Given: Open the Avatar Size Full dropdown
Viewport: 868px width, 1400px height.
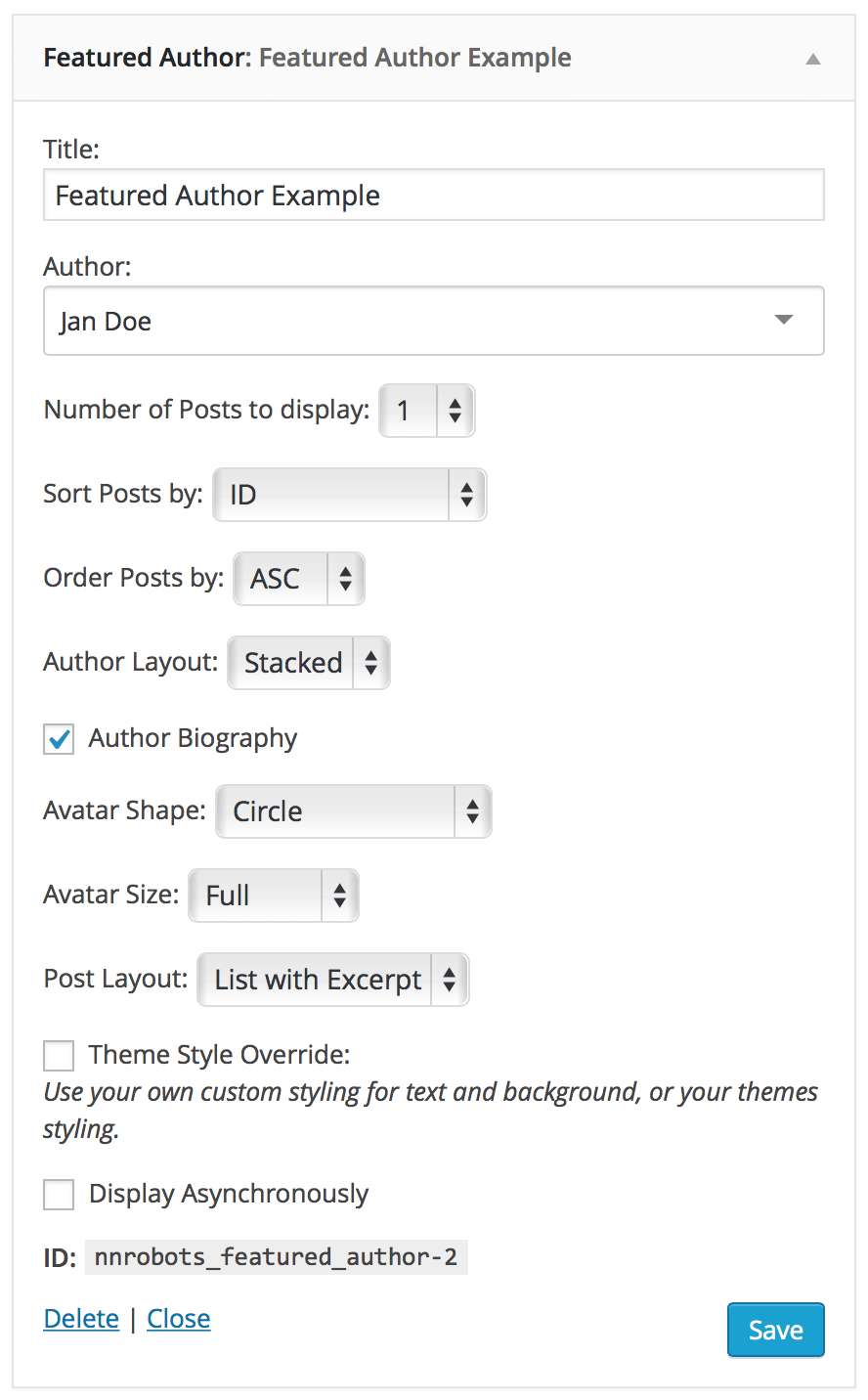Looking at the screenshot, I should pyautogui.click(x=274, y=896).
